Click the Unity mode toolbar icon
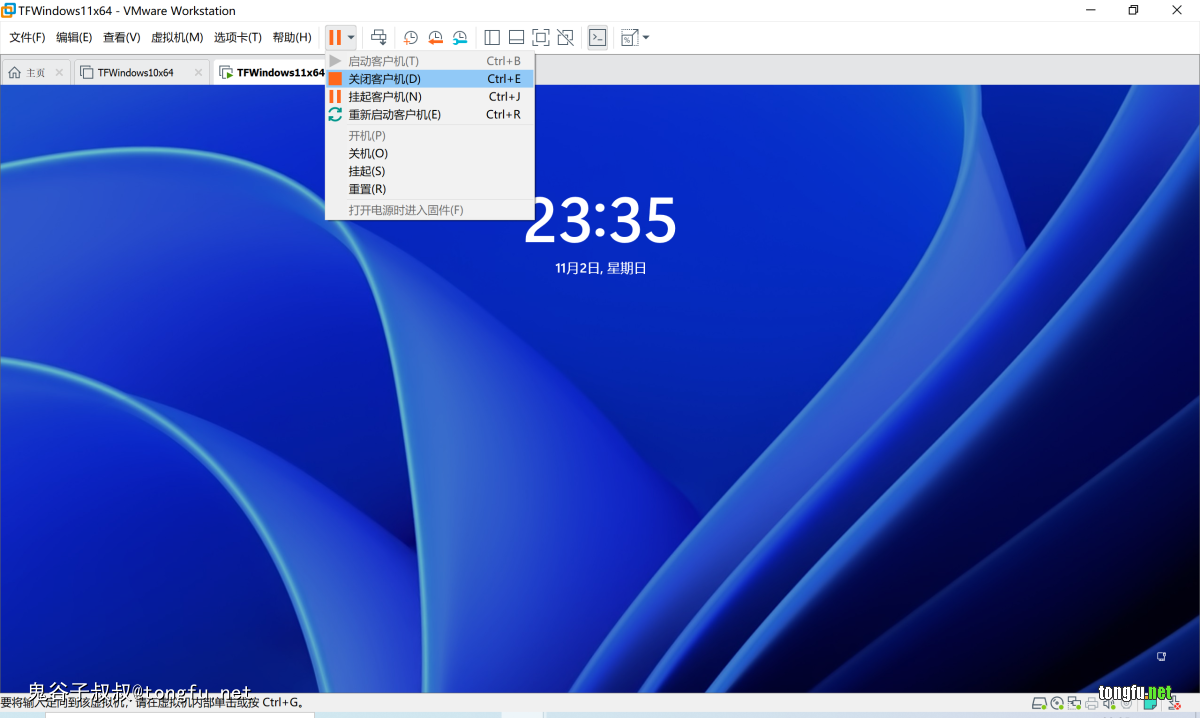This screenshot has height=718, width=1200. pos(566,38)
